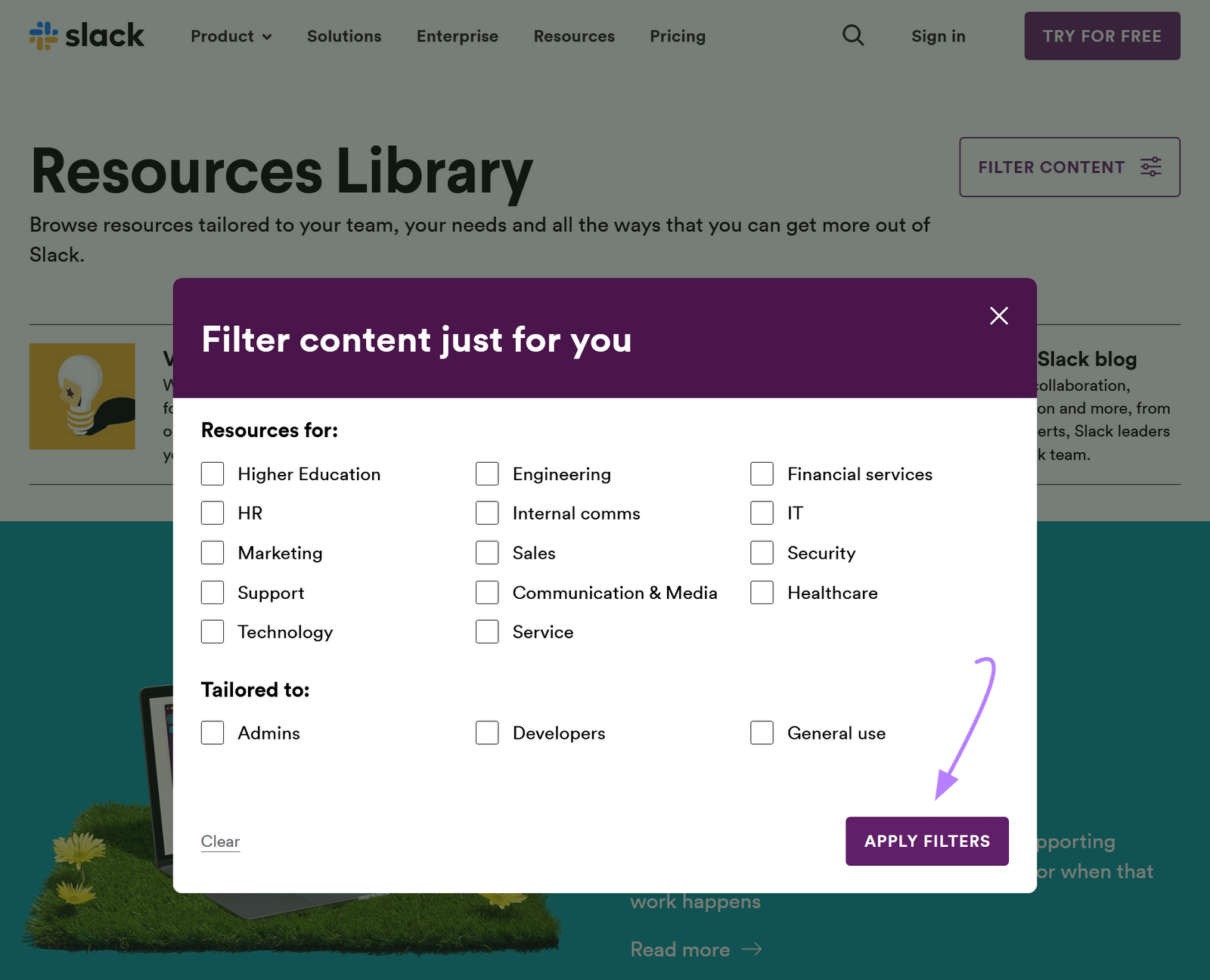1210x980 pixels.
Task: Enable the Engineering checkbox
Action: (x=487, y=473)
